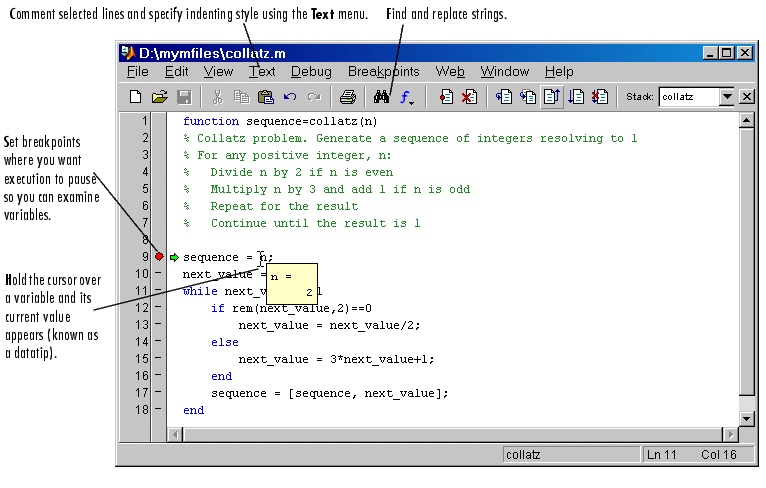Screen dimensions: 766x488
Task: Click the MATLAB icon in the title bar
Action: [128, 52]
